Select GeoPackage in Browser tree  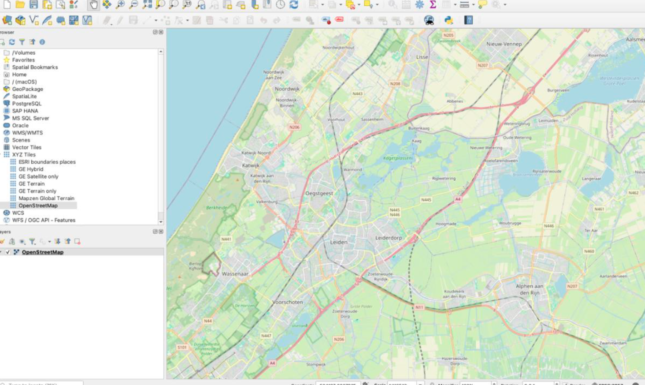click(28, 89)
